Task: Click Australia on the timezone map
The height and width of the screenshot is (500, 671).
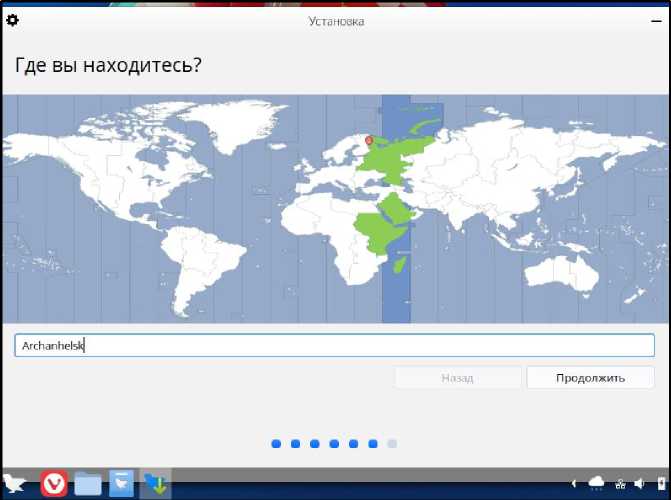Action: point(561,272)
